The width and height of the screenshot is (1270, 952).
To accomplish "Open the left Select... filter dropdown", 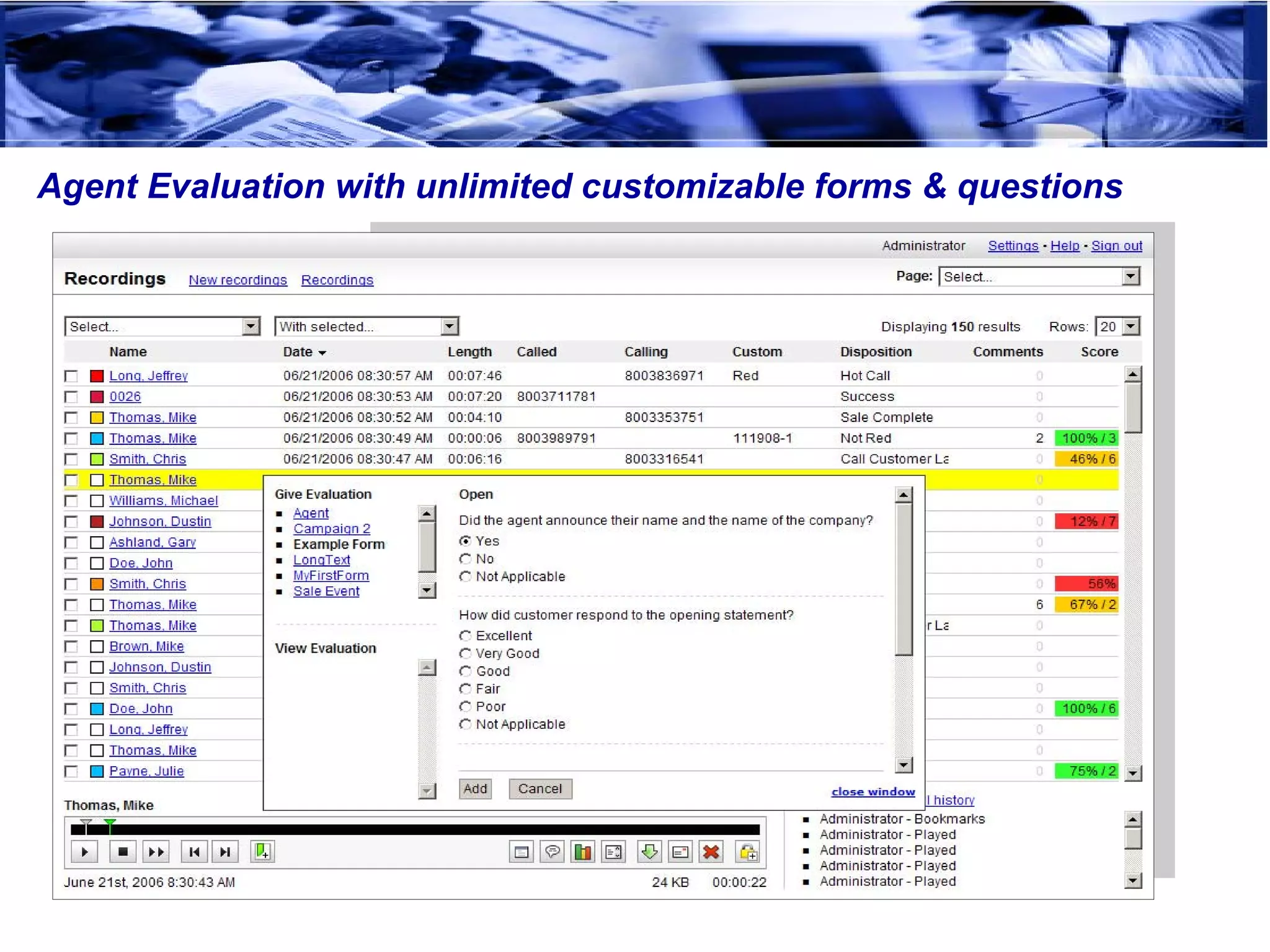I will coord(162,327).
